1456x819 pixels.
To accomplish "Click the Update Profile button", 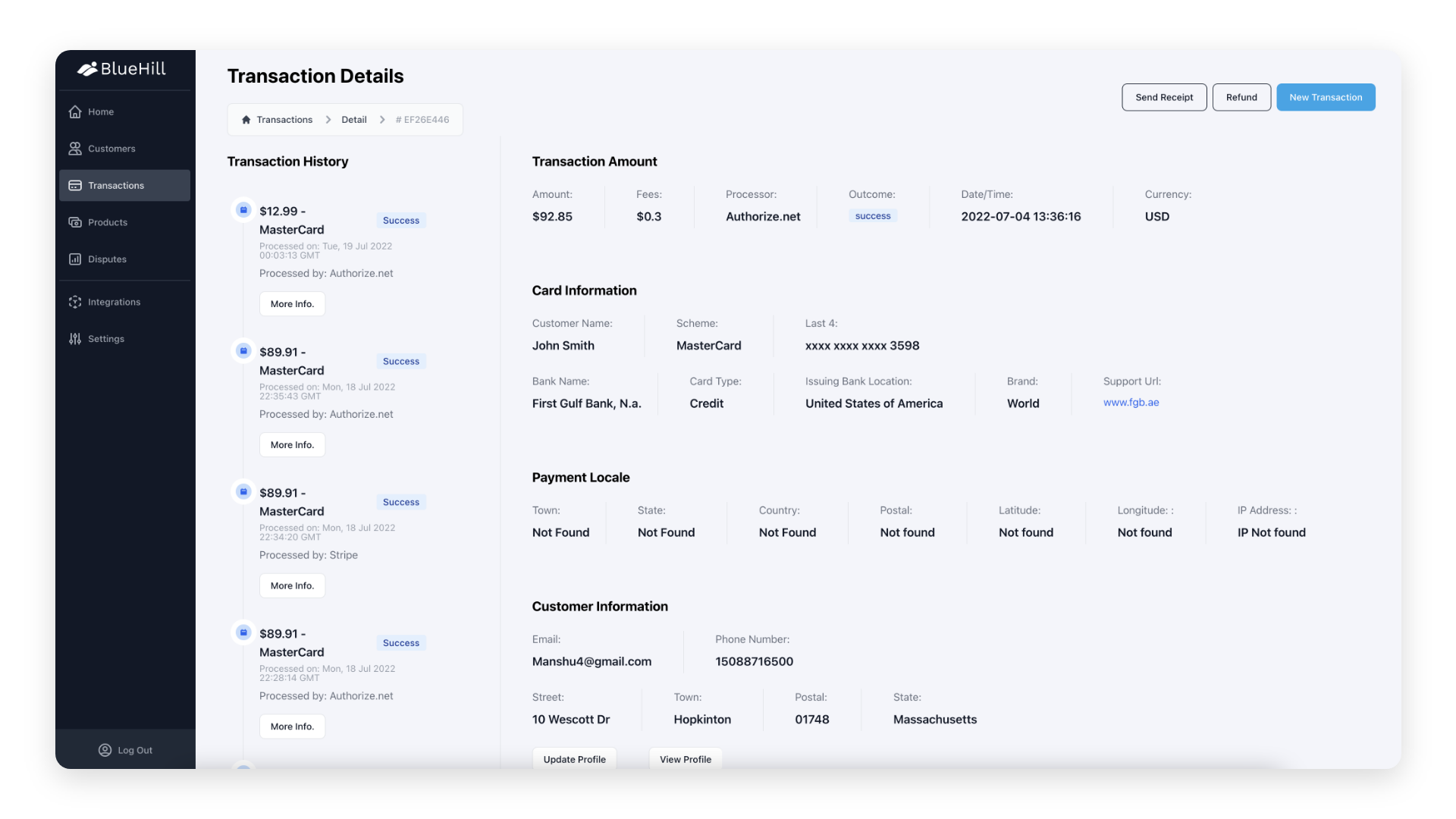I will tap(574, 758).
